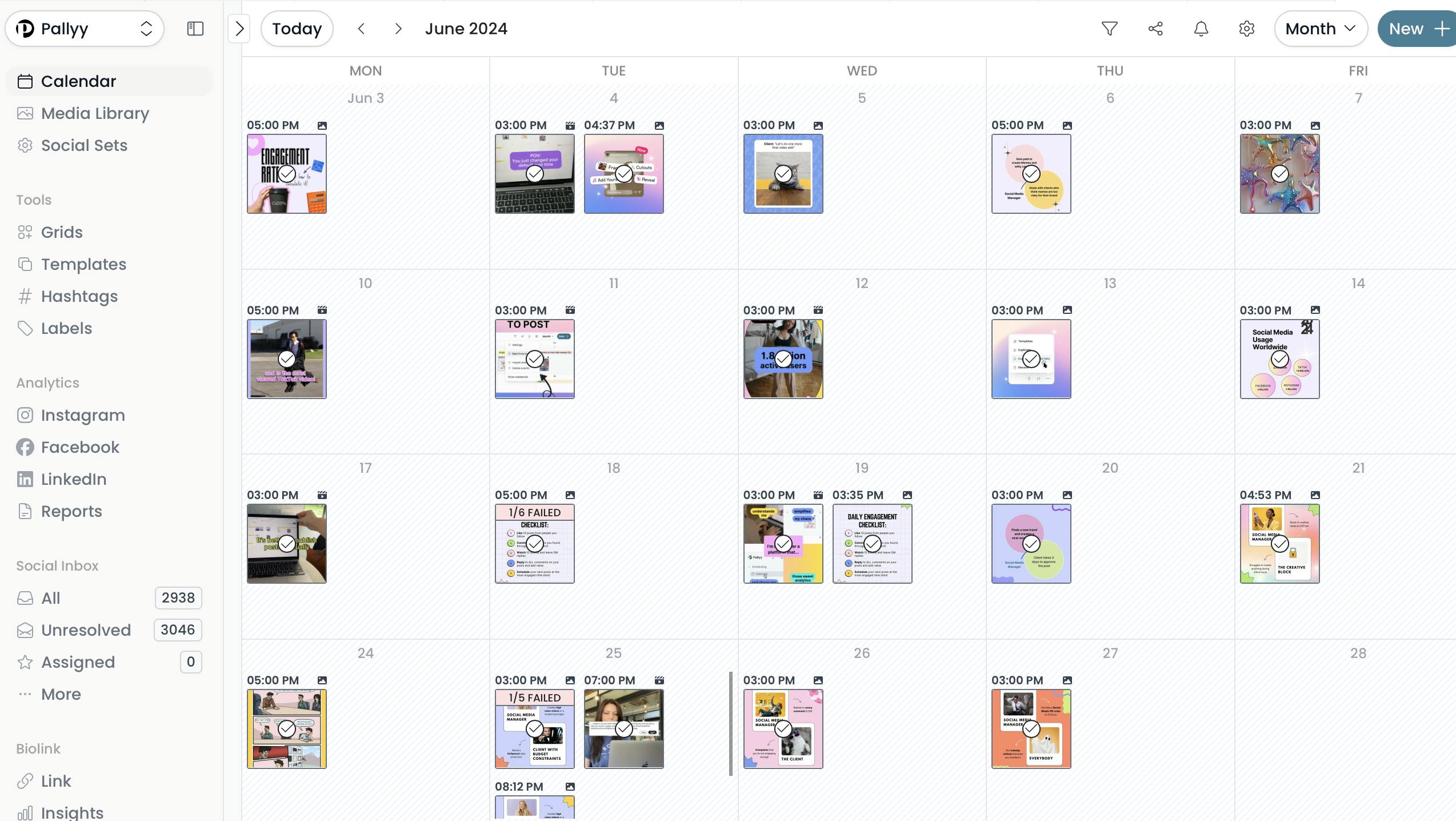
Task: View LinkedIn Analytics
Action: (73, 479)
